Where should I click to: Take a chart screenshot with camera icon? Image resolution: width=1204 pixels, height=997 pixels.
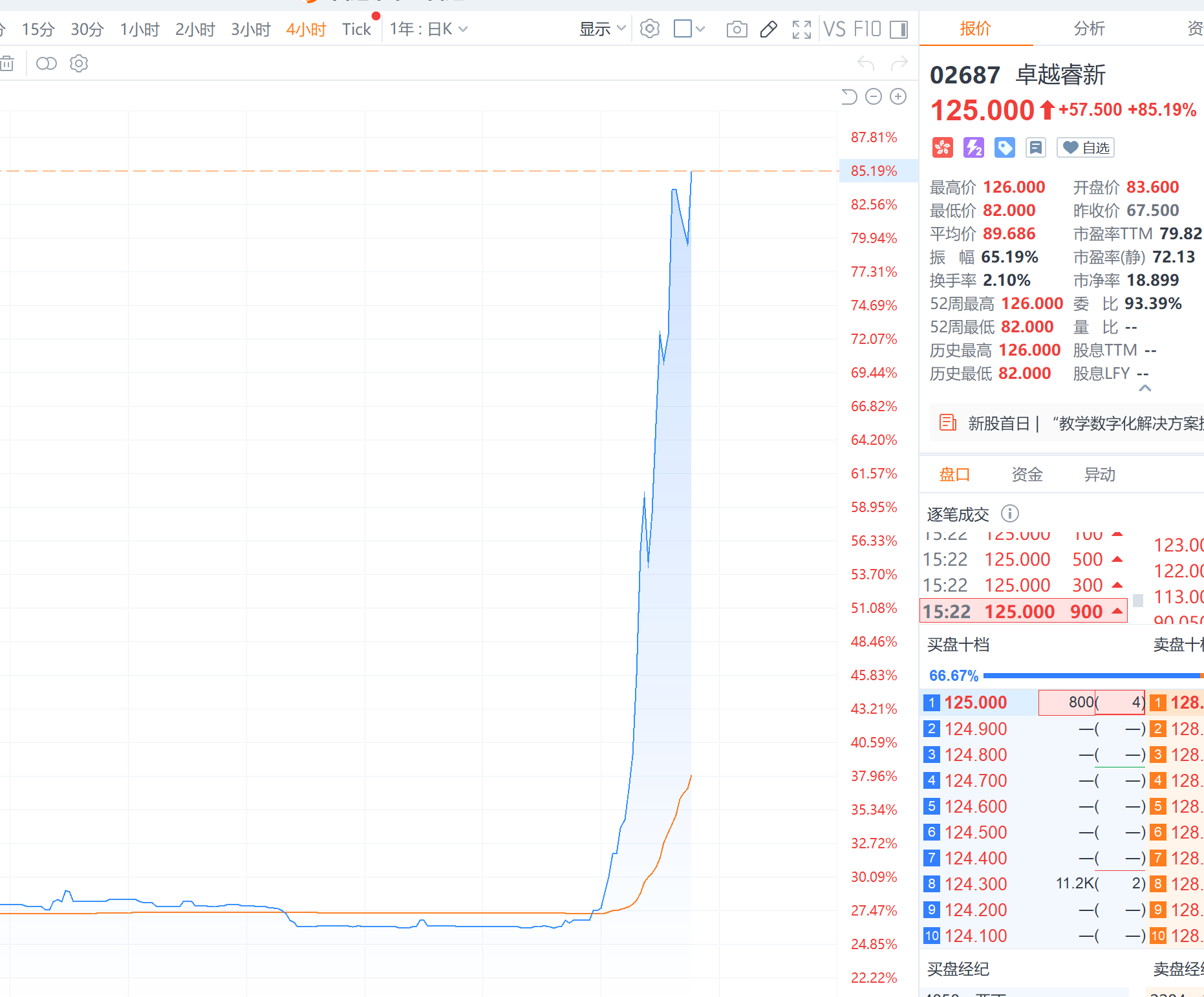coord(736,29)
